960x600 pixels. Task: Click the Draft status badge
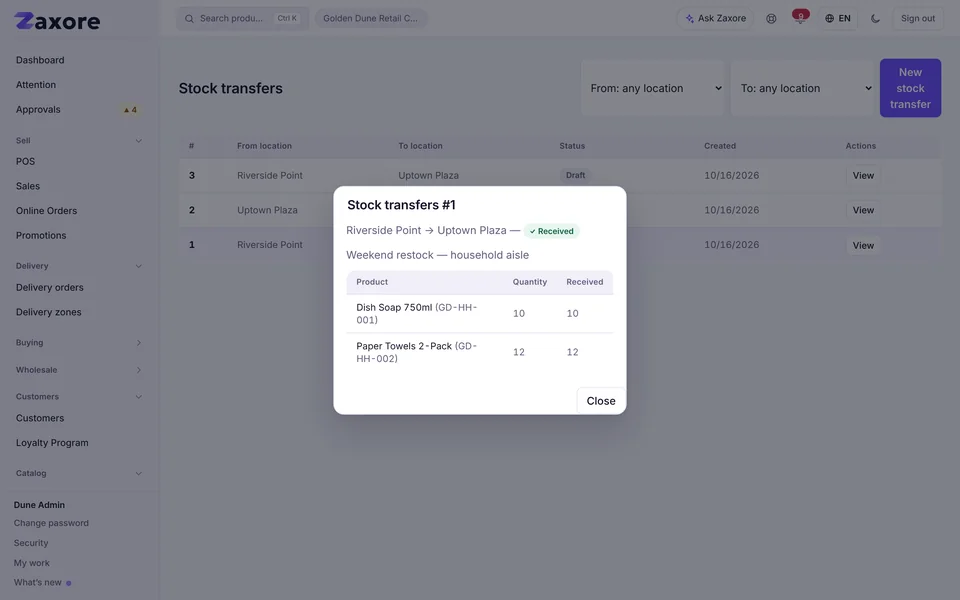pos(575,175)
